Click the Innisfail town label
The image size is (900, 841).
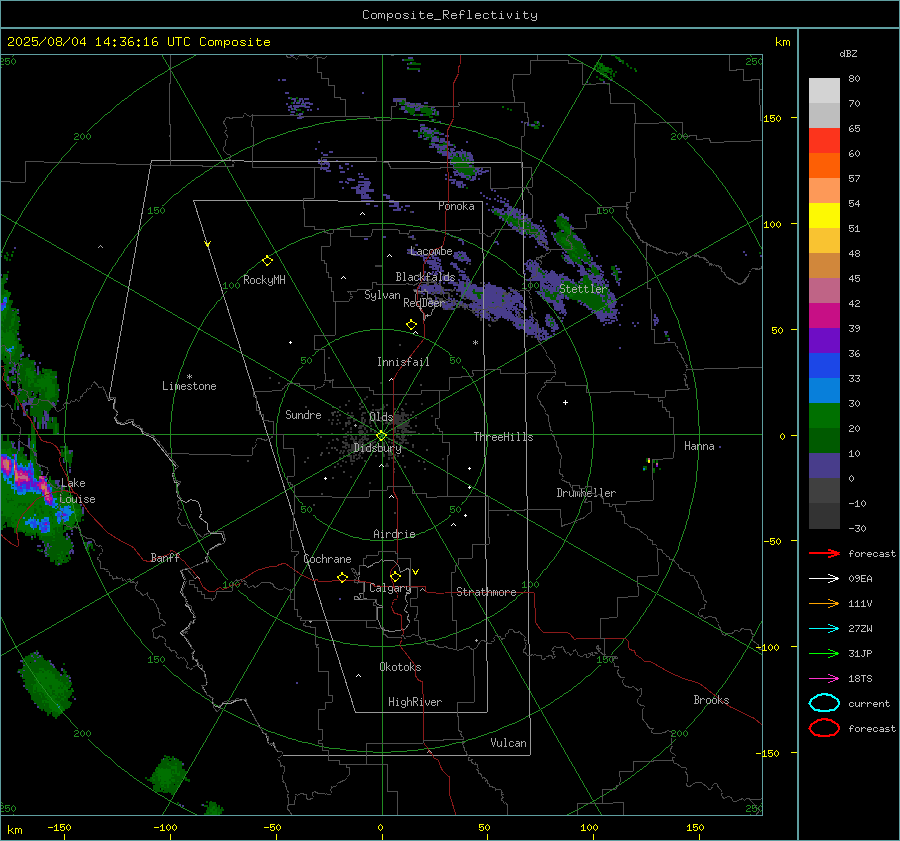(403, 362)
